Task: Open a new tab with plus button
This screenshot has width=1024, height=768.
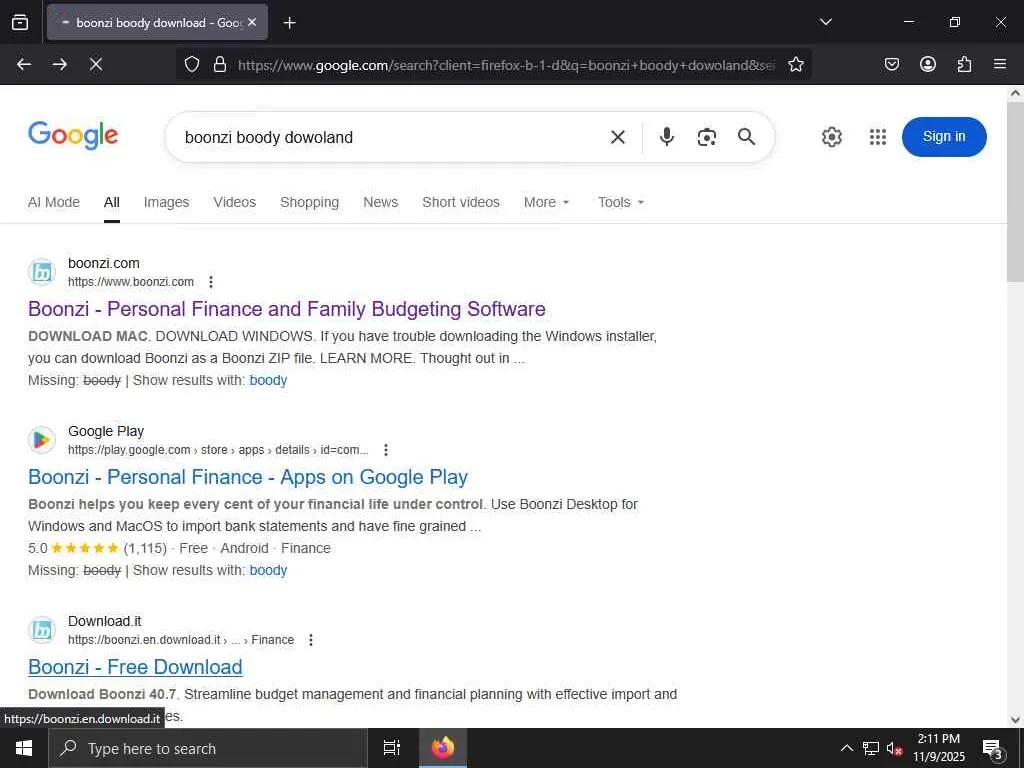Action: point(289,23)
